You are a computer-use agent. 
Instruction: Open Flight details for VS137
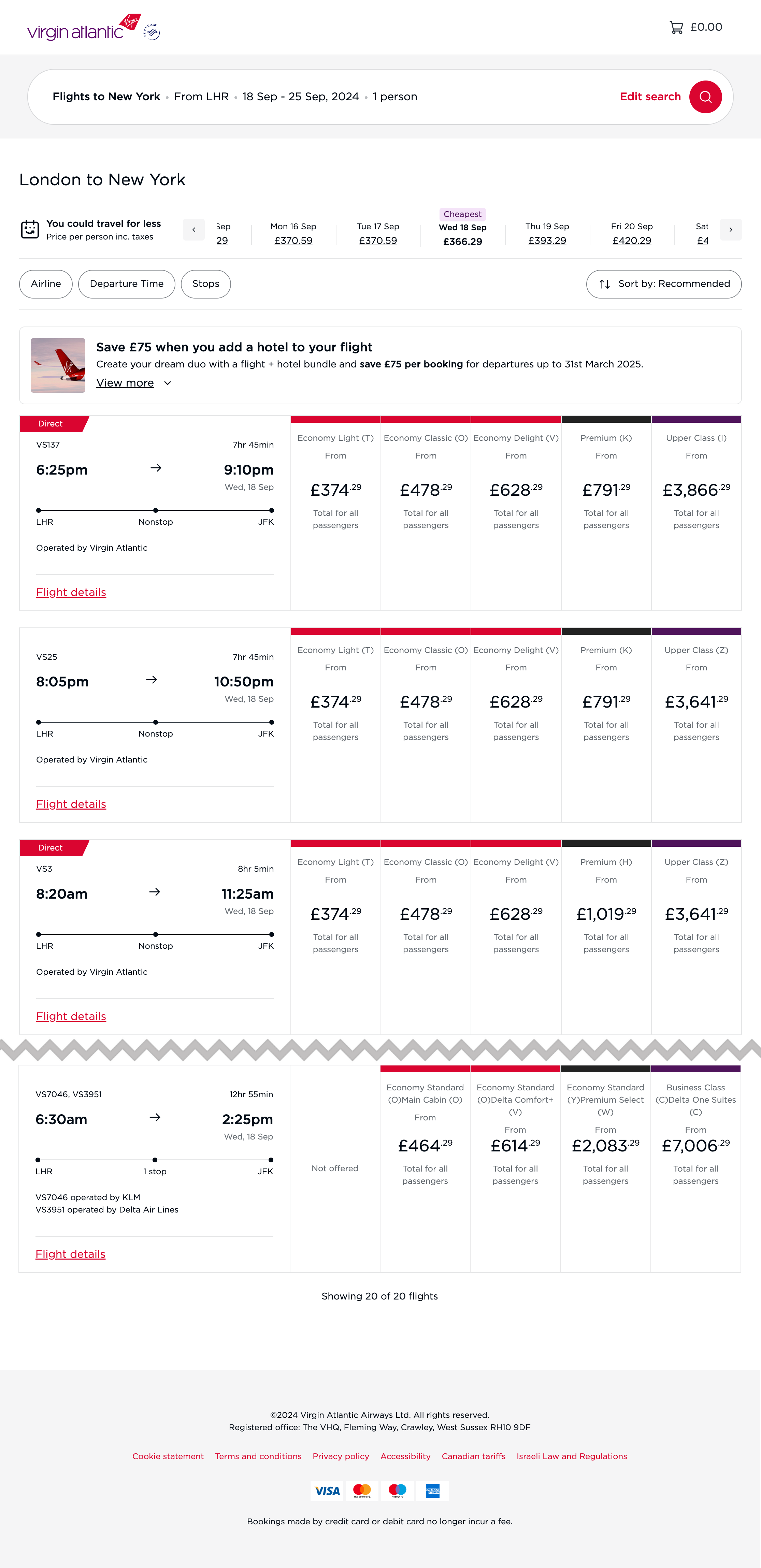(71, 592)
